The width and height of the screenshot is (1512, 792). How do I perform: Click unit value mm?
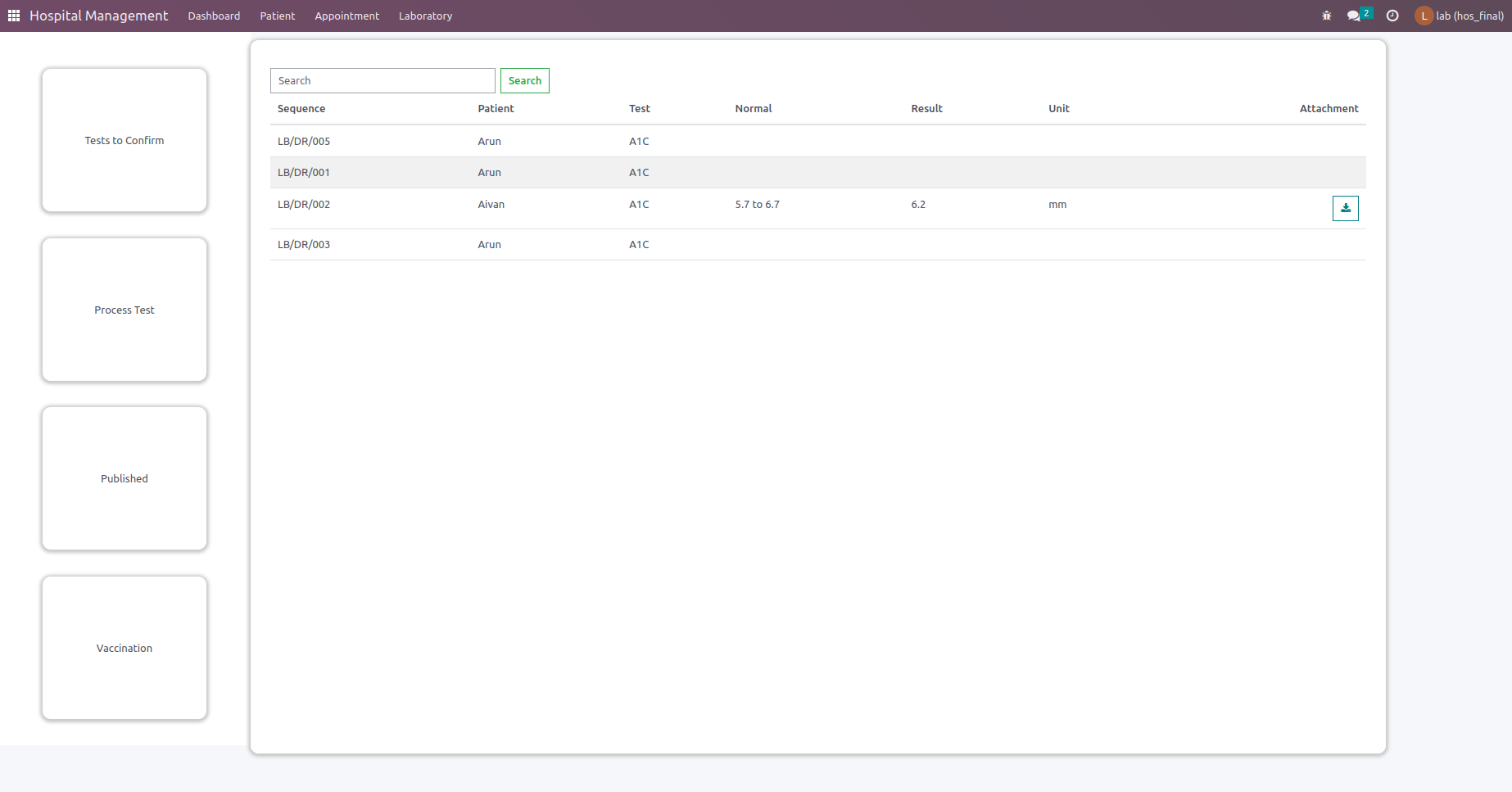1057,204
